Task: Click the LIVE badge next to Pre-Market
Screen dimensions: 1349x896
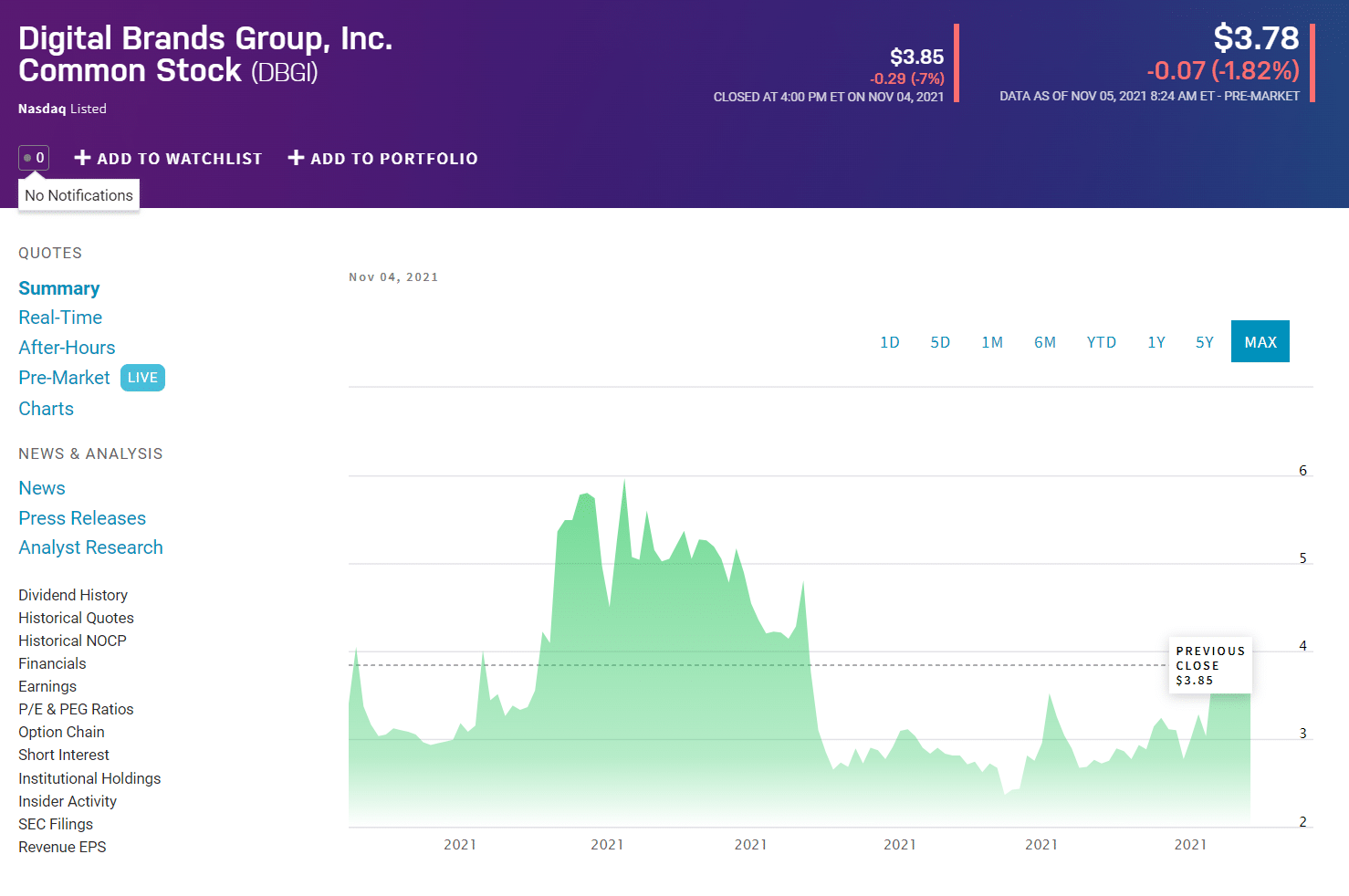Action: coord(142,378)
